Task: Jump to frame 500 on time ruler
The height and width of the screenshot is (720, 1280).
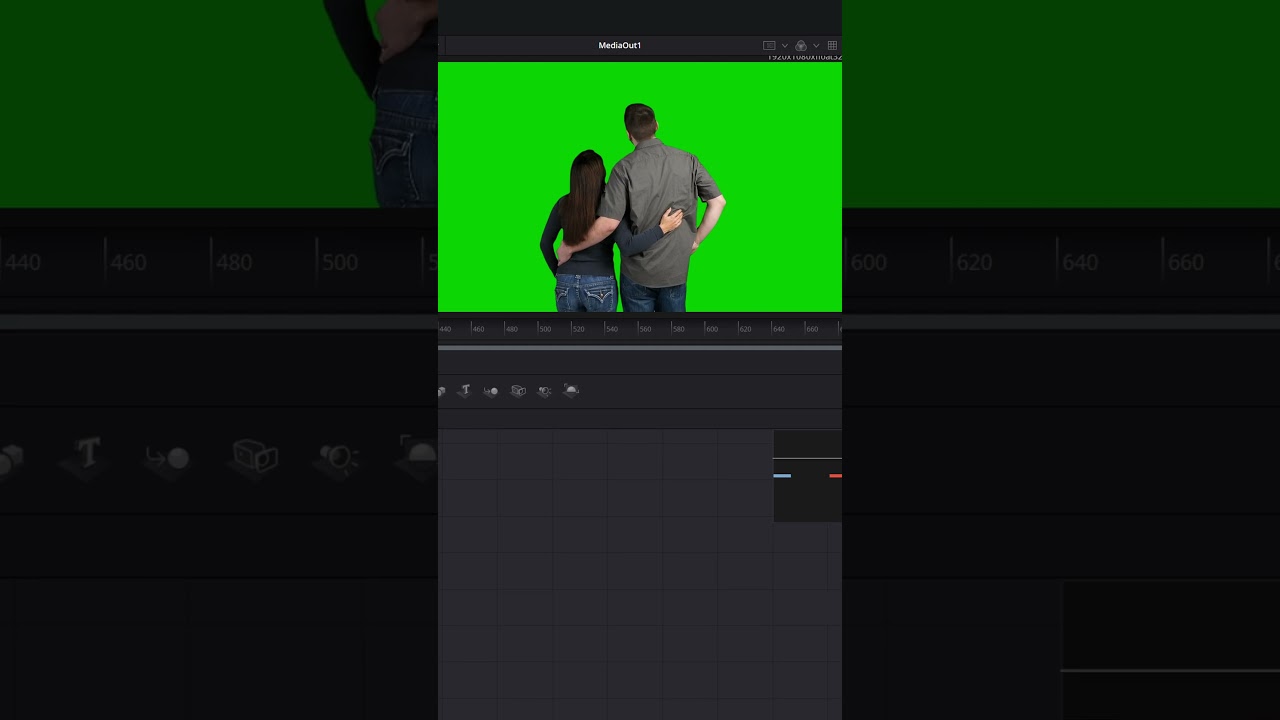Action: (544, 329)
